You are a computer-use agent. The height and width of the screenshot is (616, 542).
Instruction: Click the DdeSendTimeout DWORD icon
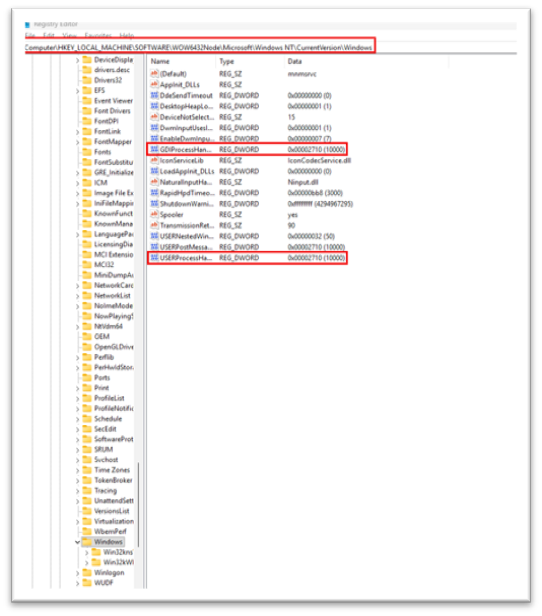pyautogui.click(x=154, y=95)
